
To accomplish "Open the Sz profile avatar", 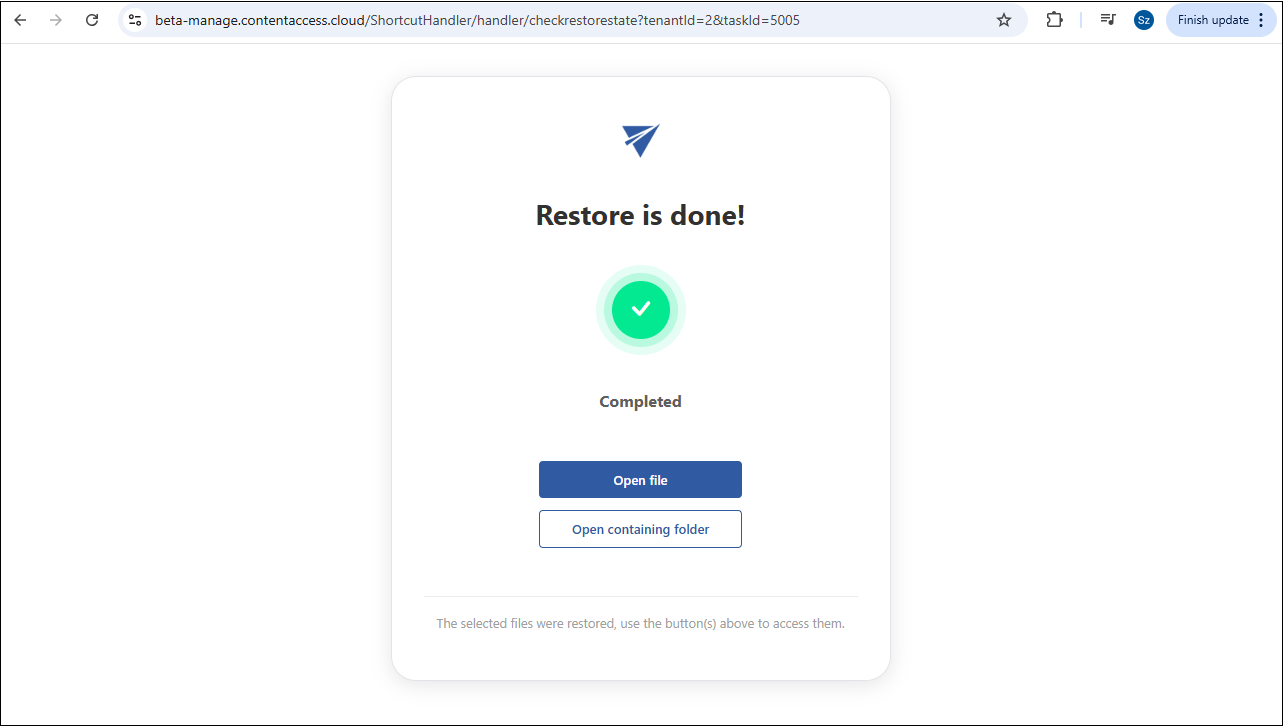I will pyautogui.click(x=1143, y=20).
